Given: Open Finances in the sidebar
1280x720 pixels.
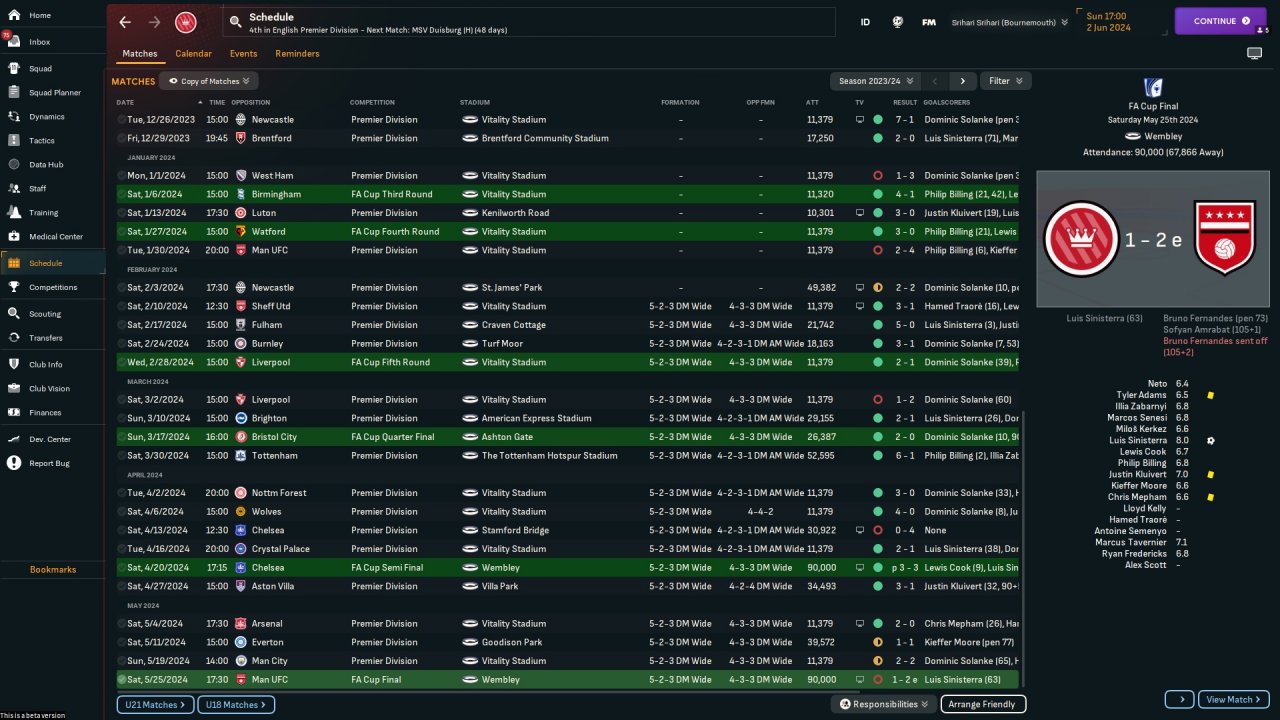Looking at the screenshot, I should [x=52, y=413].
